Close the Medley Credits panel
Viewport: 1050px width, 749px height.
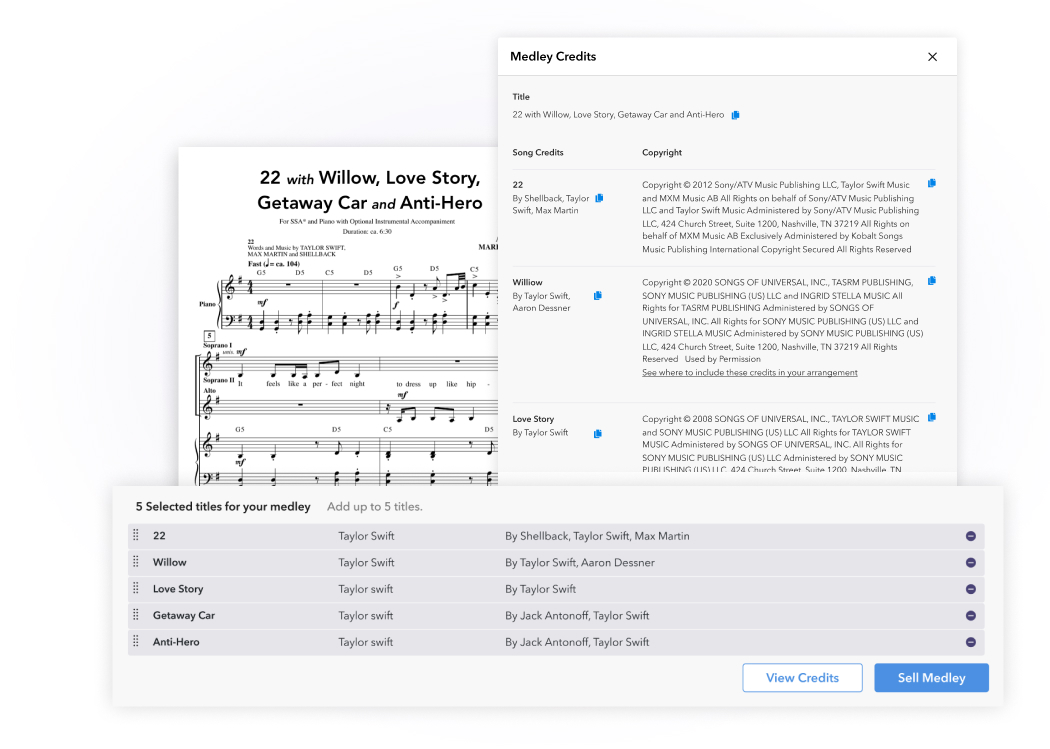pos(932,57)
